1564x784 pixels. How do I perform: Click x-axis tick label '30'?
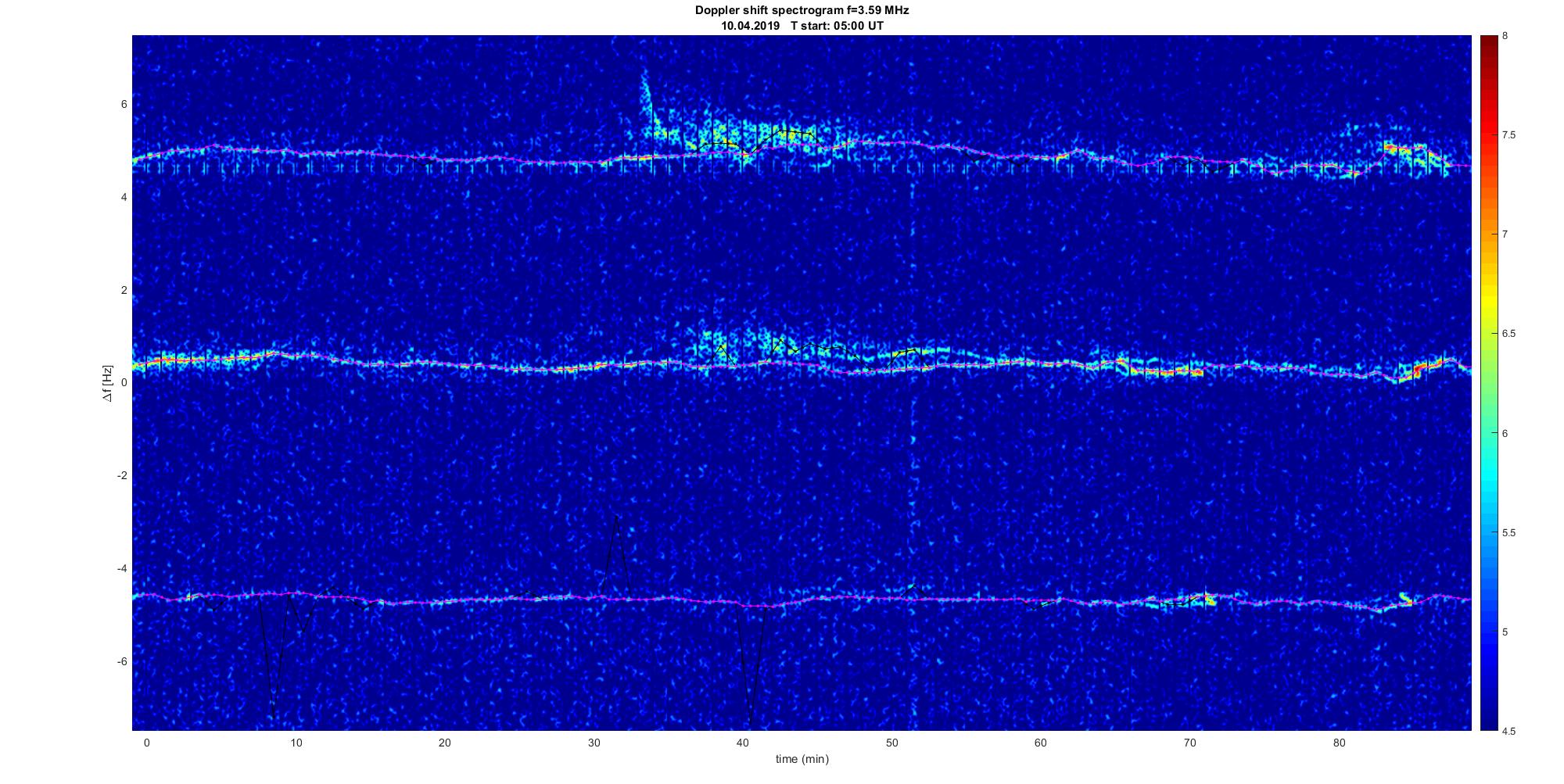(x=594, y=743)
